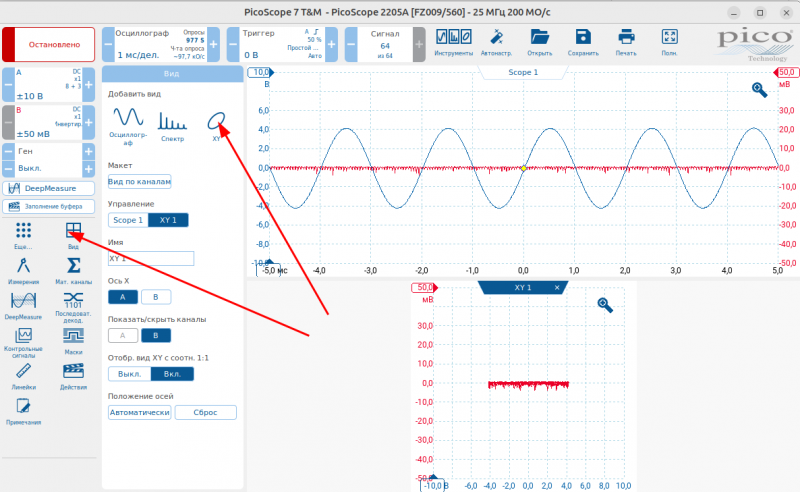The image size is (800, 492).
Task: Save data with Сохранить icon
Action: coord(583,42)
